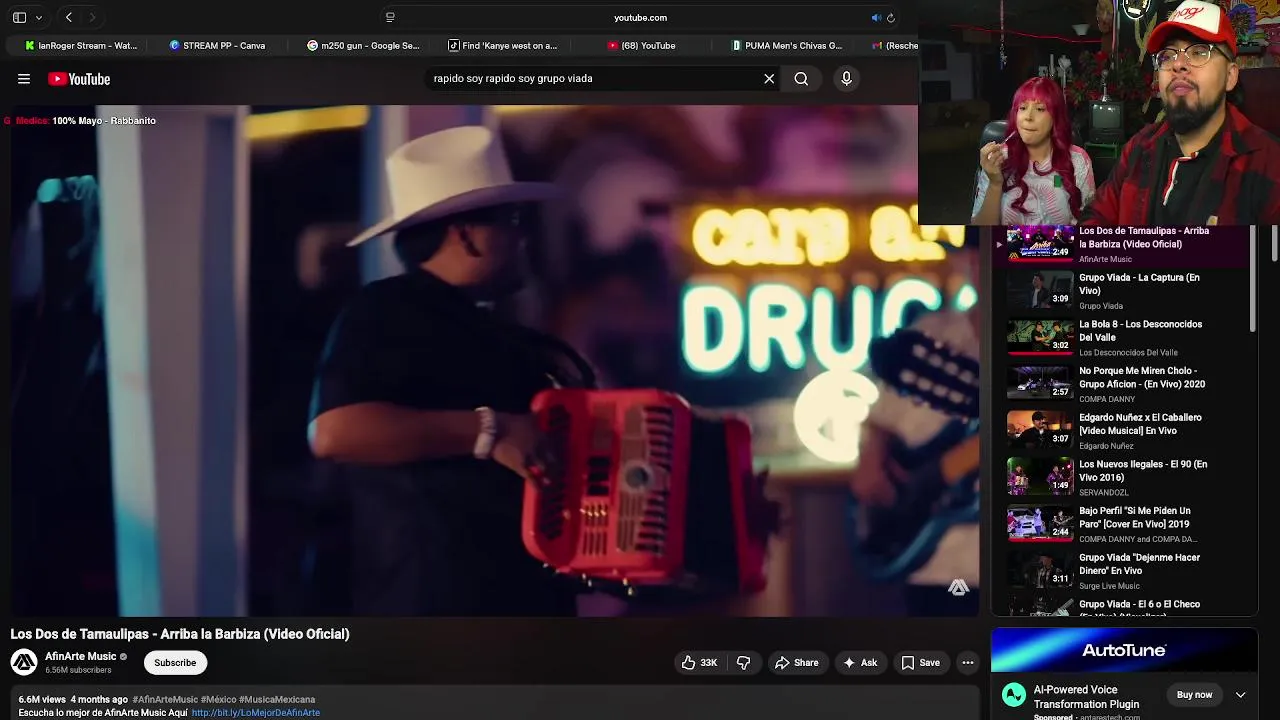This screenshot has height=720, width=1280.
Task: Subscribe to AfinArte Music channel
Action: pyautogui.click(x=175, y=663)
